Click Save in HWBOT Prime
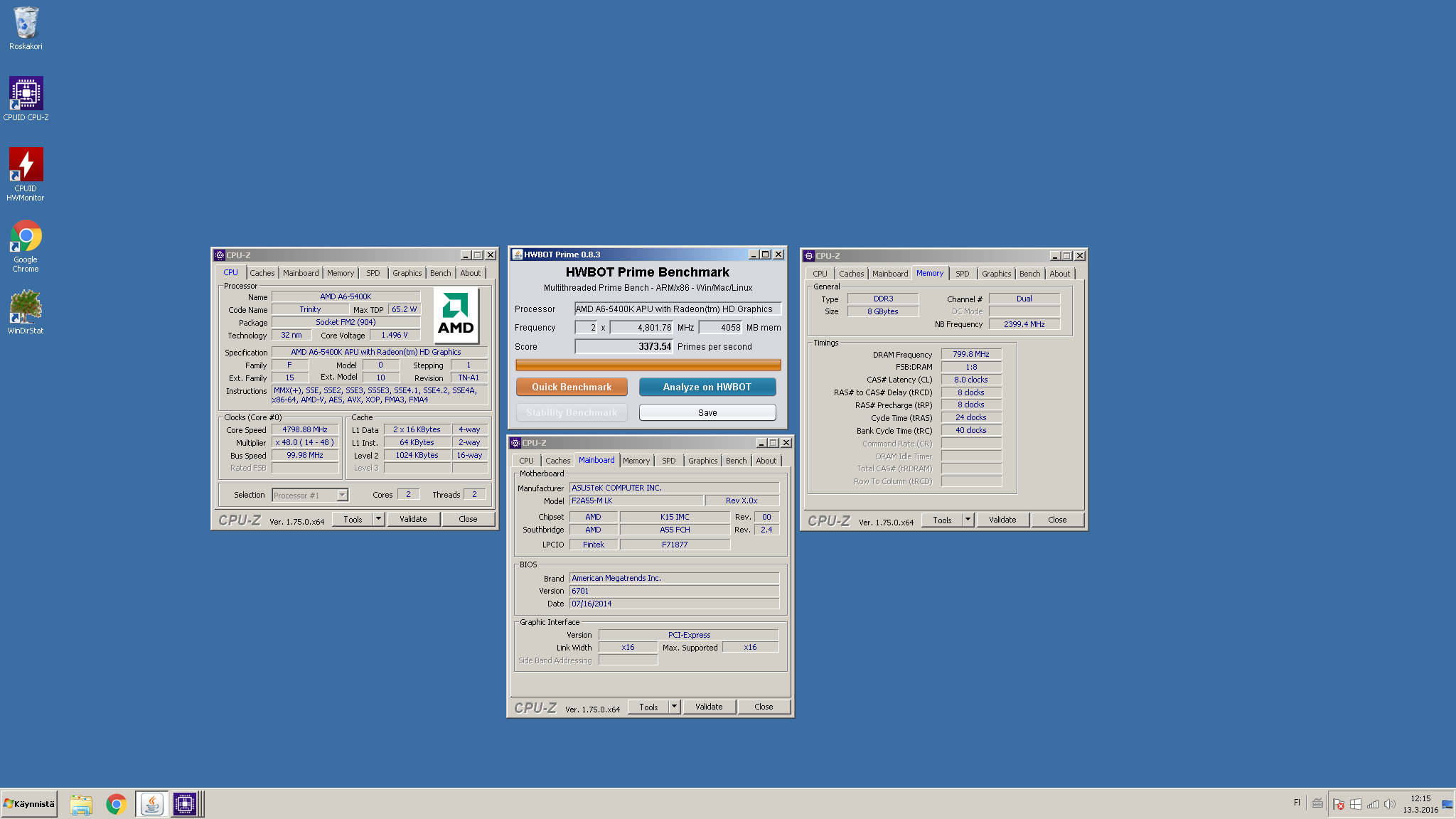Viewport: 1456px width, 819px height. 707,412
